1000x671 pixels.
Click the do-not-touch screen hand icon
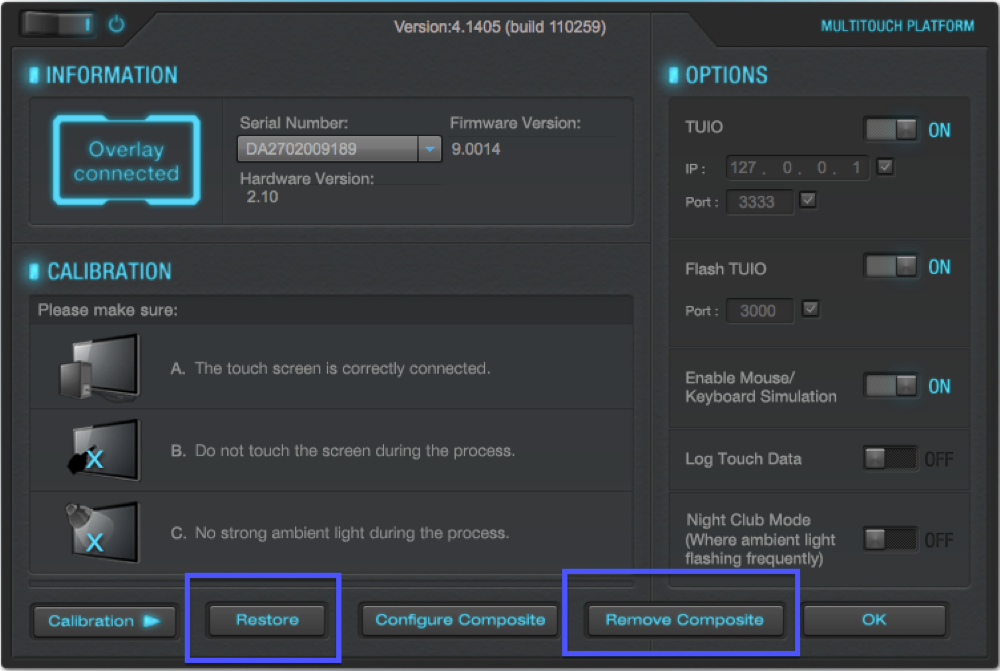(x=98, y=451)
